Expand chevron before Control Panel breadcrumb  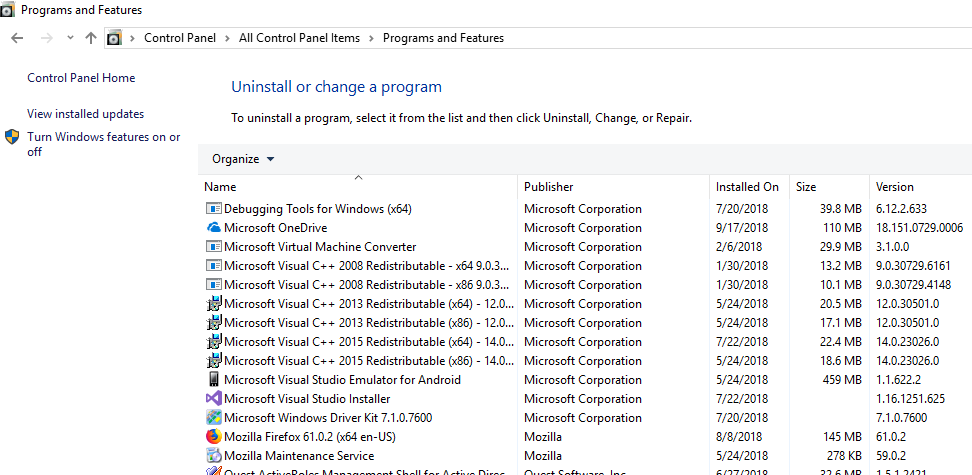(132, 38)
